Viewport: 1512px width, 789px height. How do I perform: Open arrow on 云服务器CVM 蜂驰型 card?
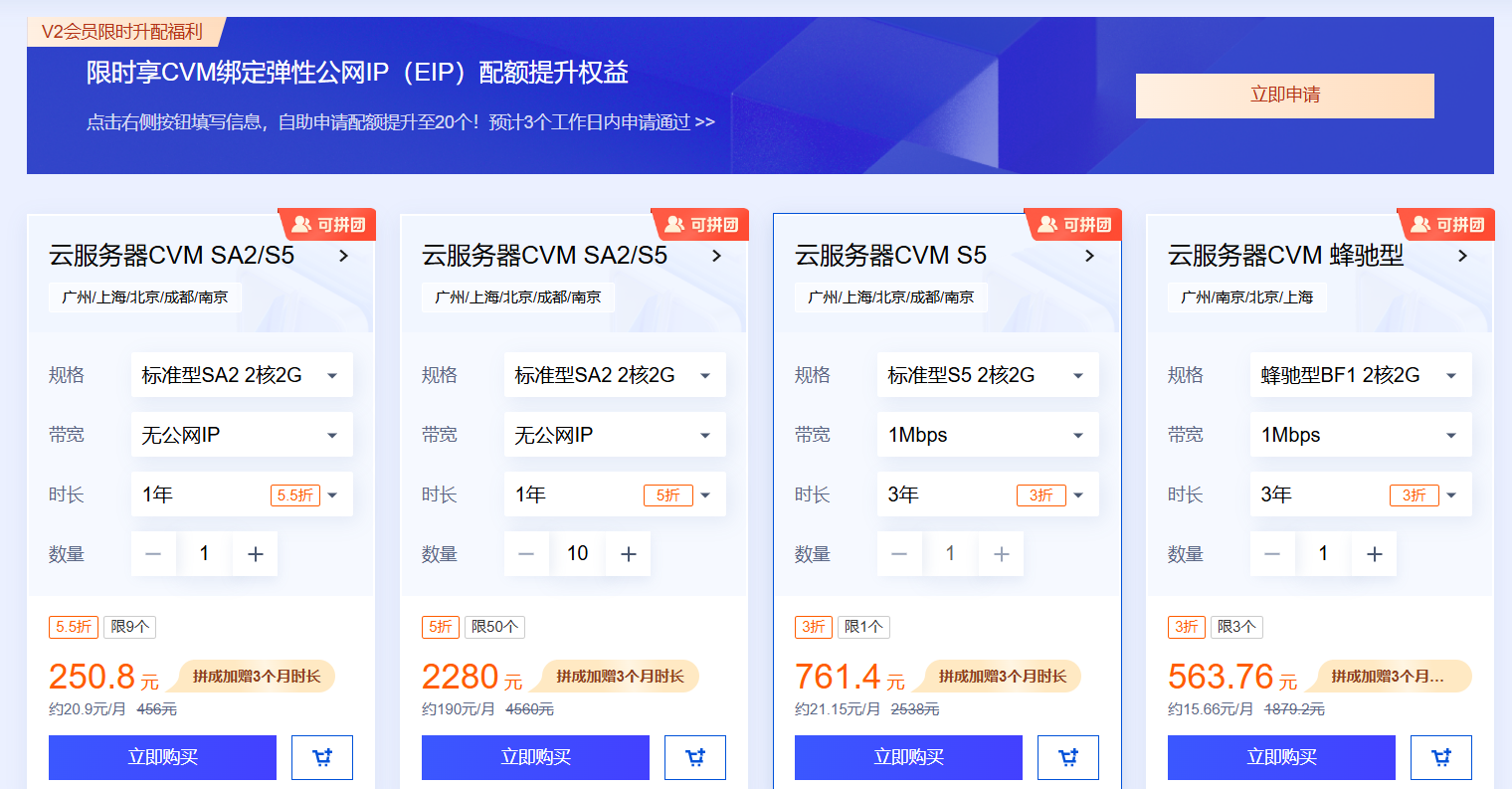pos(1462,256)
